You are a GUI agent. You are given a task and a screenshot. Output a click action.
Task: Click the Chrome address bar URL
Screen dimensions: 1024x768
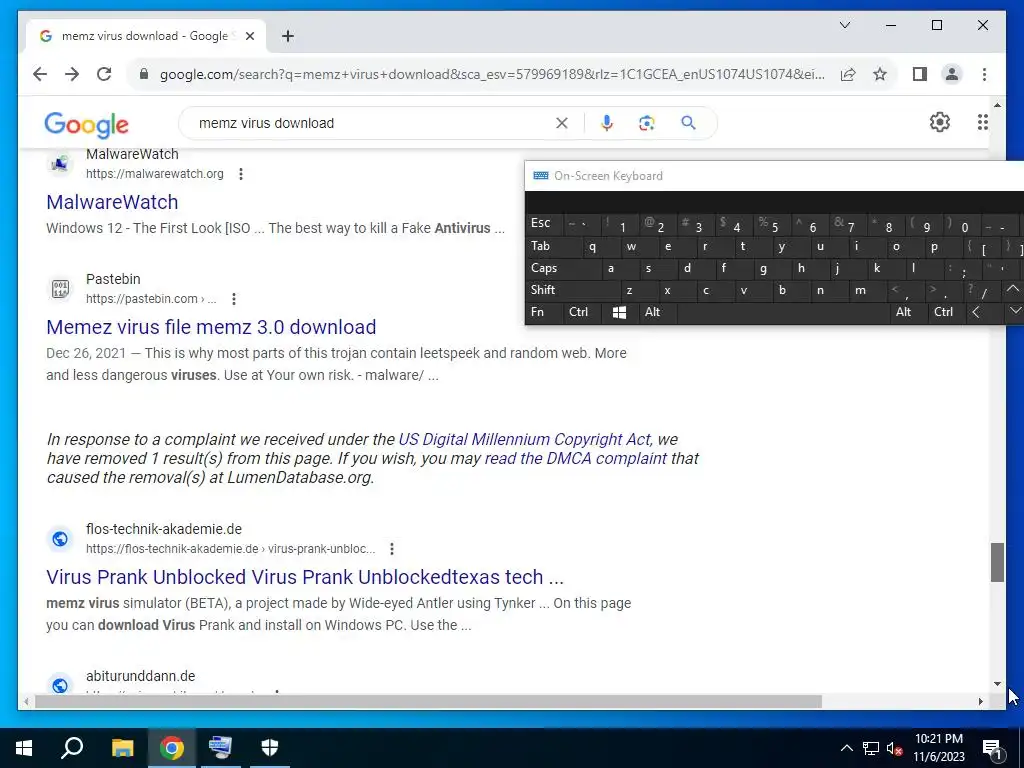point(492,74)
